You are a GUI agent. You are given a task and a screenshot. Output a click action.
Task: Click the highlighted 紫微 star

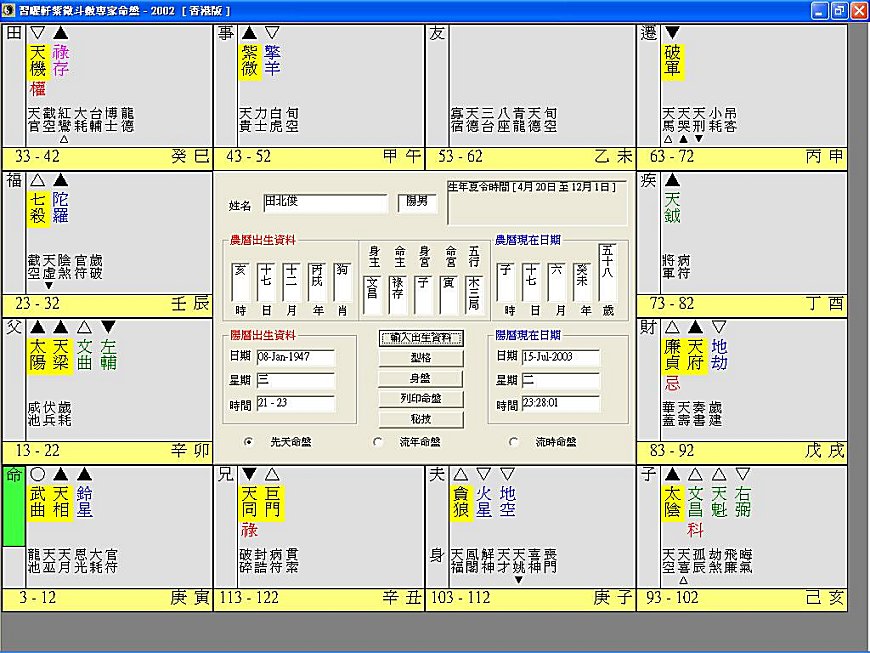[250, 60]
